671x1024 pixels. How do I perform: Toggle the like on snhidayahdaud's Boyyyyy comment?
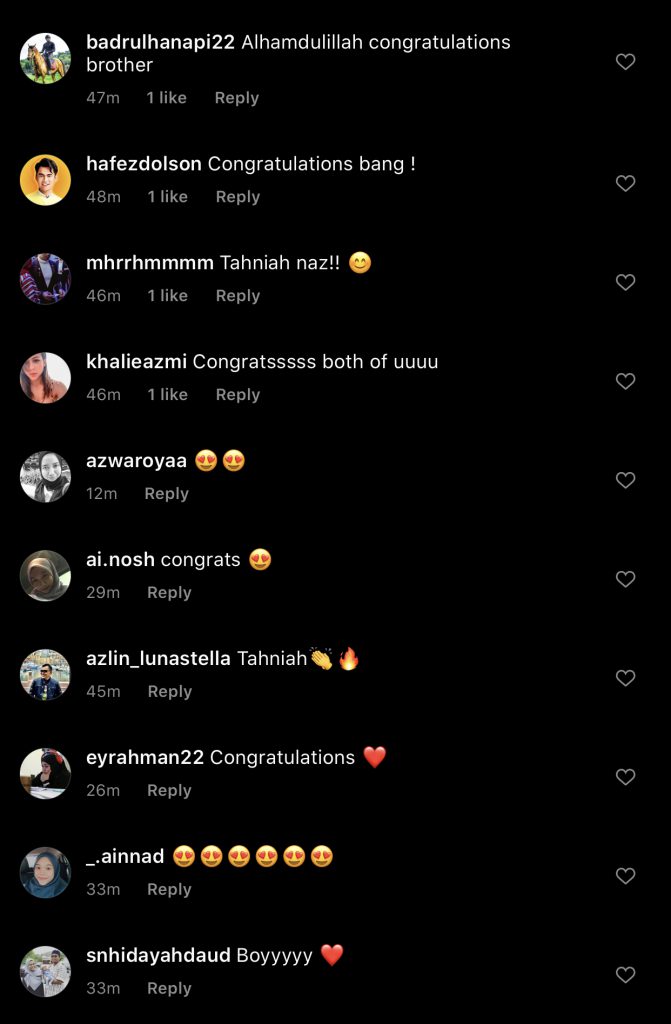[x=625, y=975]
